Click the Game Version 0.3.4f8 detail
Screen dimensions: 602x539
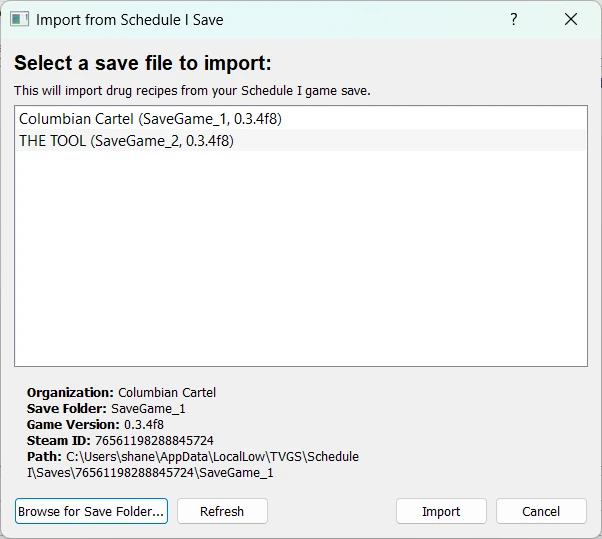click(x=95, y=425)
